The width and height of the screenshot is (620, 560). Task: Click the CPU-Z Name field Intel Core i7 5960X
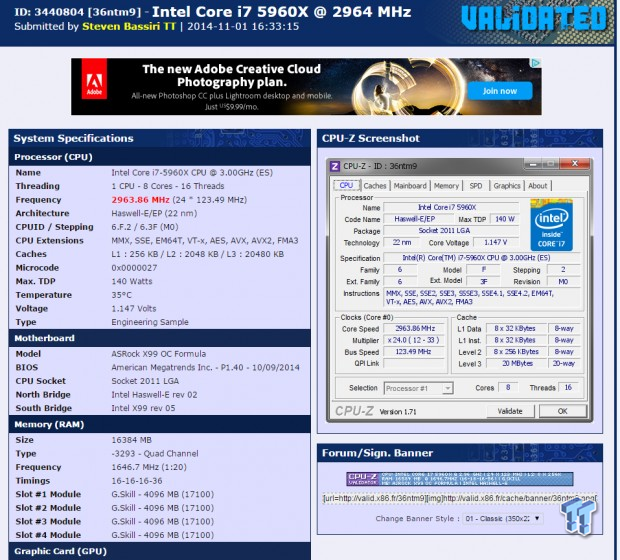tap(451, 207)
